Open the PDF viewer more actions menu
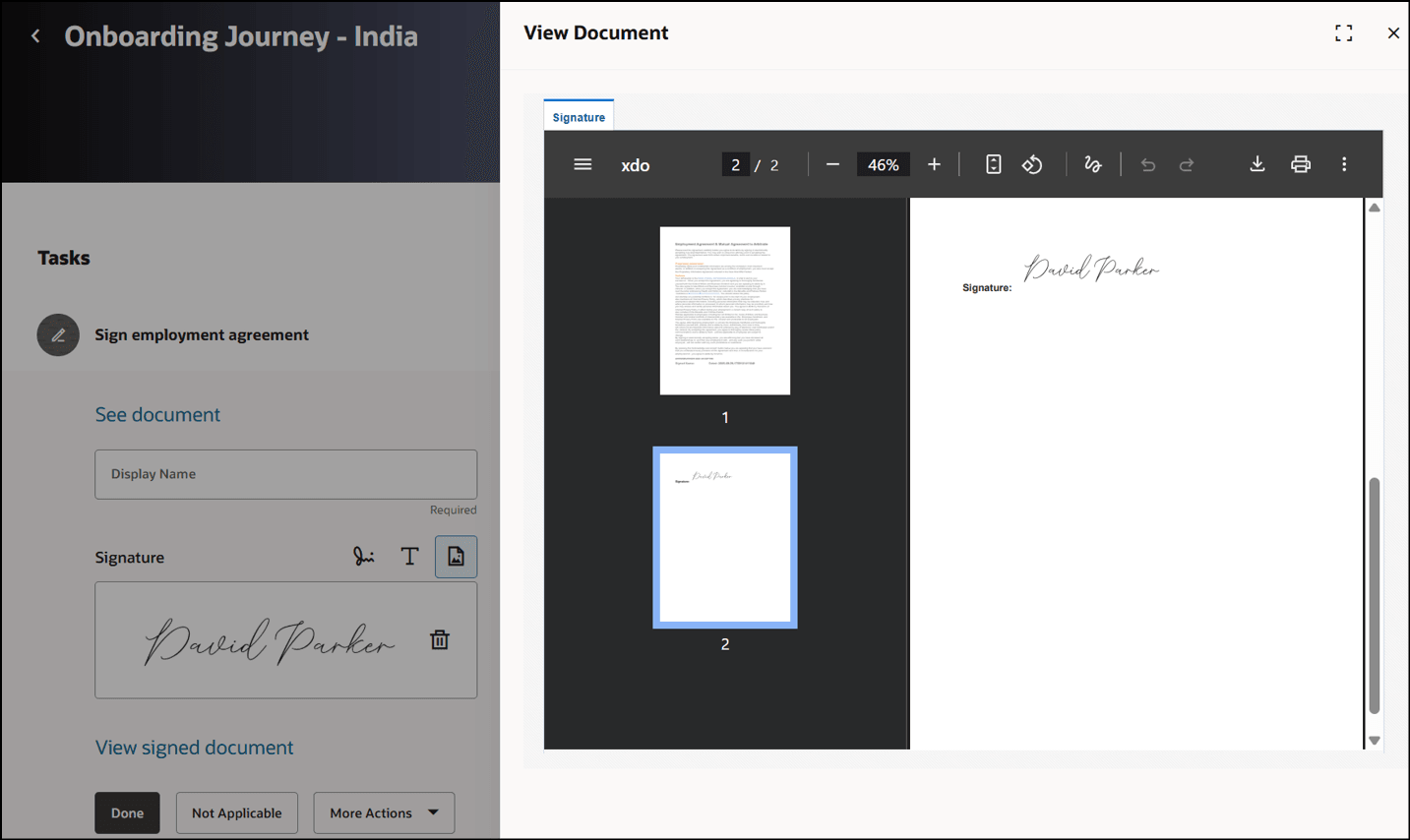The height and width of the screenshot is (840, 1410). [x=1344, y=164]
